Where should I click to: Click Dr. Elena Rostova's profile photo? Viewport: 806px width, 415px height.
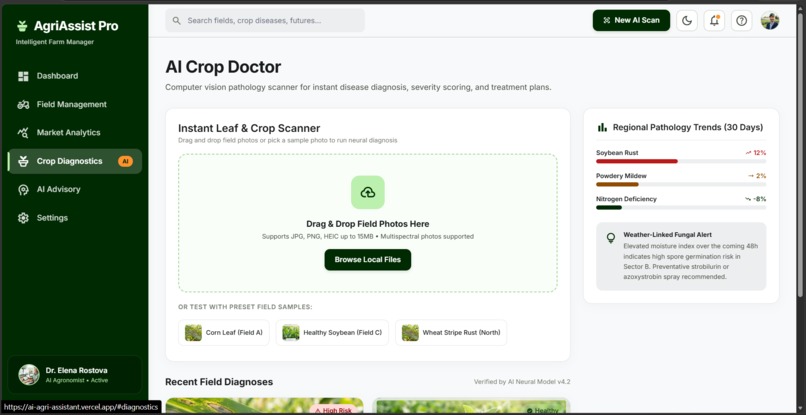[29, 374]
